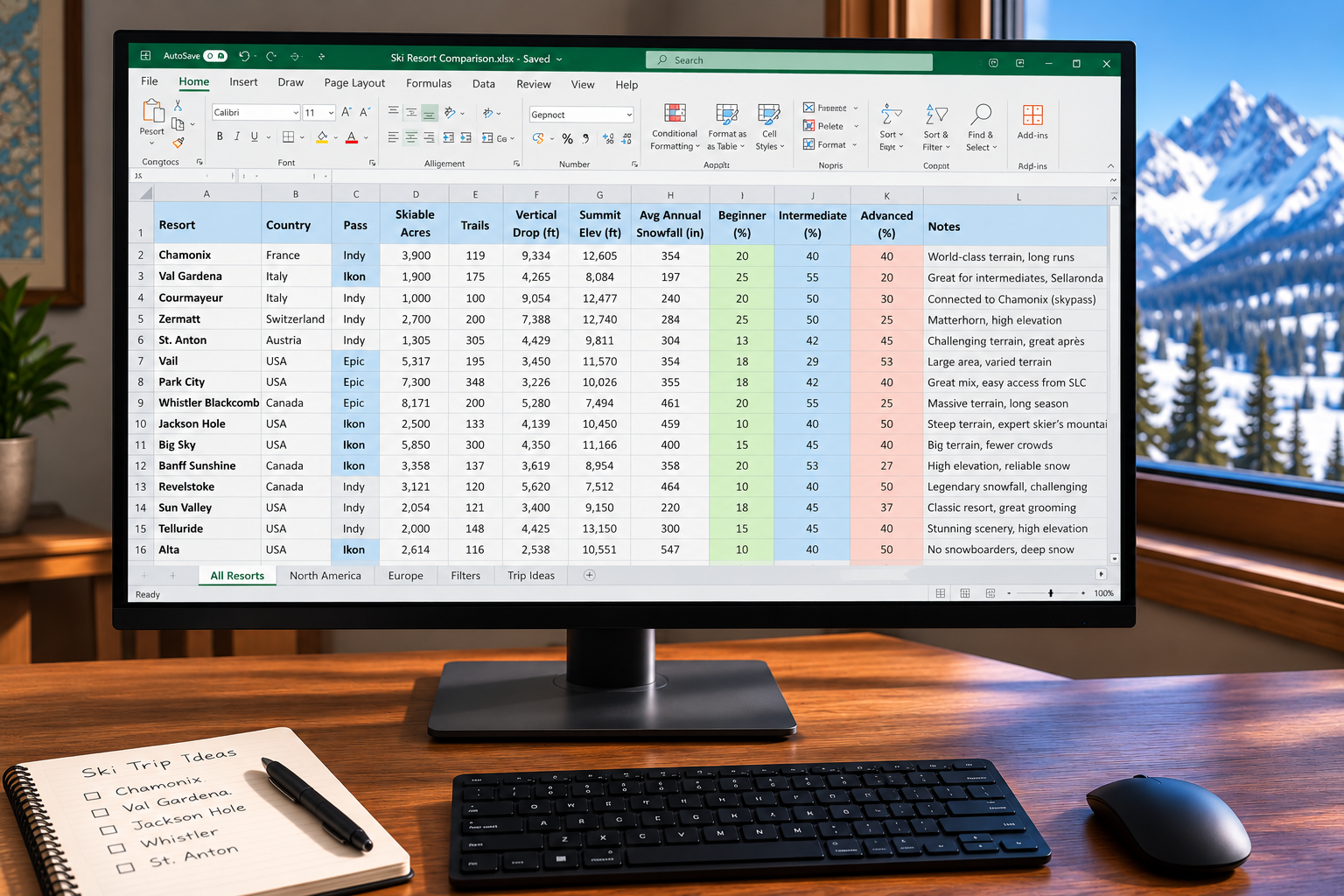Click the Align Right icon
The width and height of the screenshot is (1344, 896).
tap(429, 137)
